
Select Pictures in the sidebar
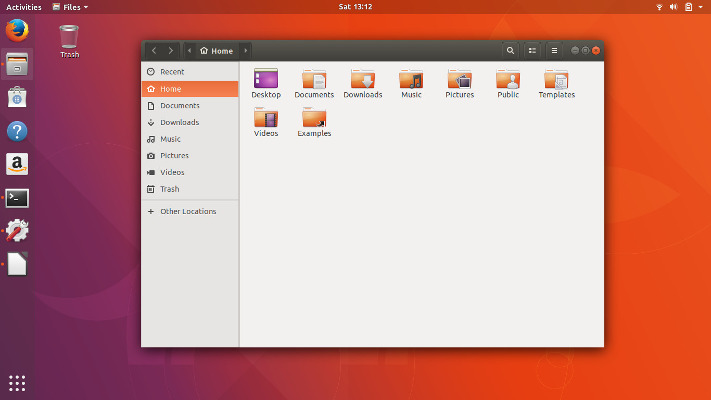click(190, 156)
